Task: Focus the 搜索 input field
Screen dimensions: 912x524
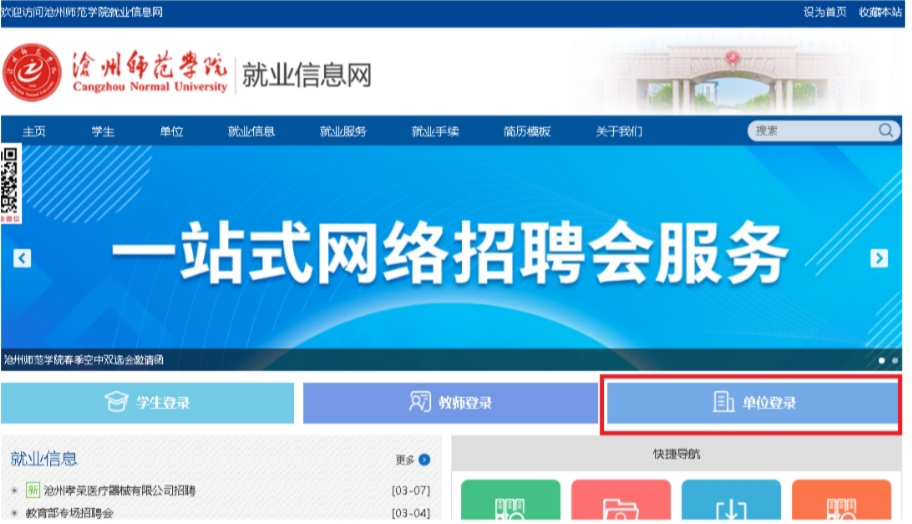Action: (814, 131)
